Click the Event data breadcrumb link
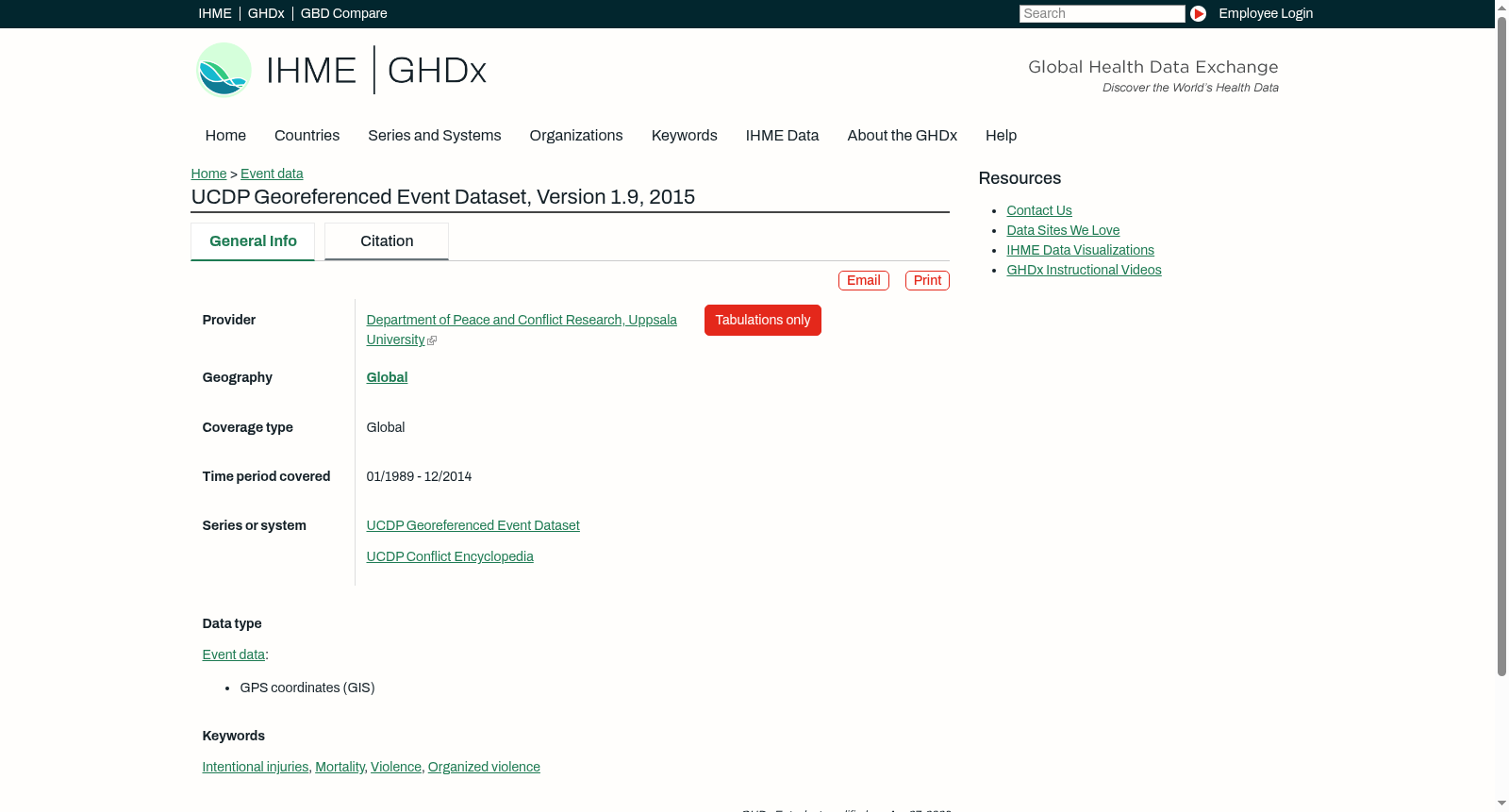 (272, 174)
